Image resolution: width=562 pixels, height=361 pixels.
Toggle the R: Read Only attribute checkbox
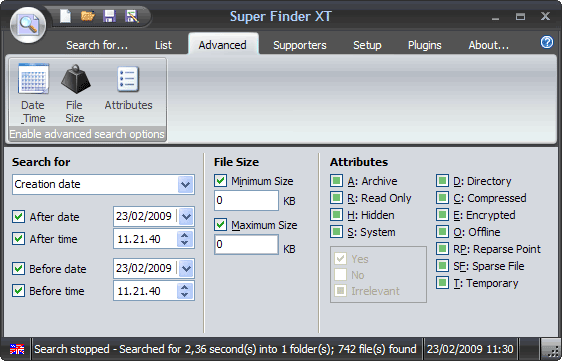pyautogui.click(x=336, y=198)
